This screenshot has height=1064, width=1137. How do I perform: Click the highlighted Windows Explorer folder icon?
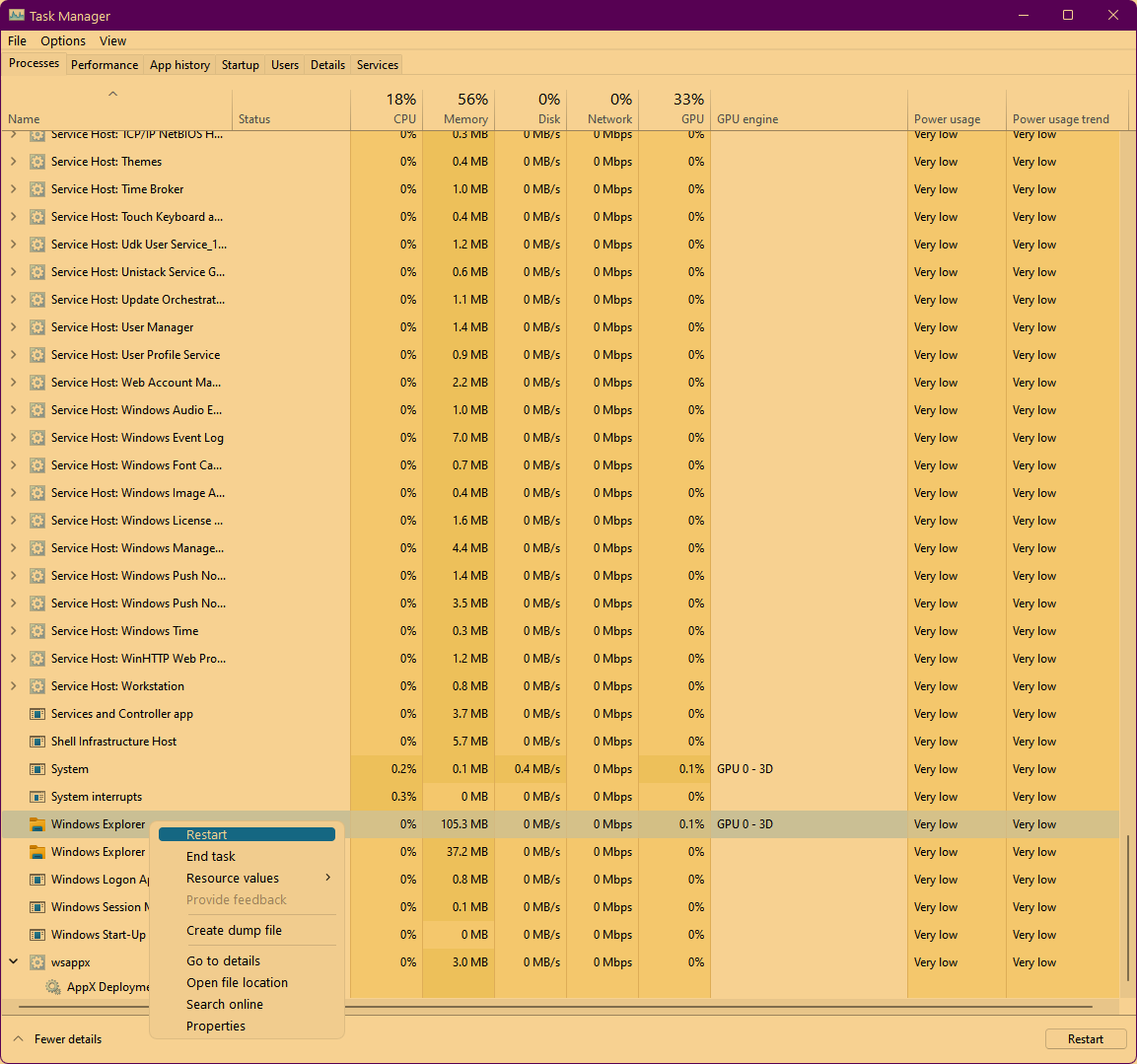click(37, 824)
